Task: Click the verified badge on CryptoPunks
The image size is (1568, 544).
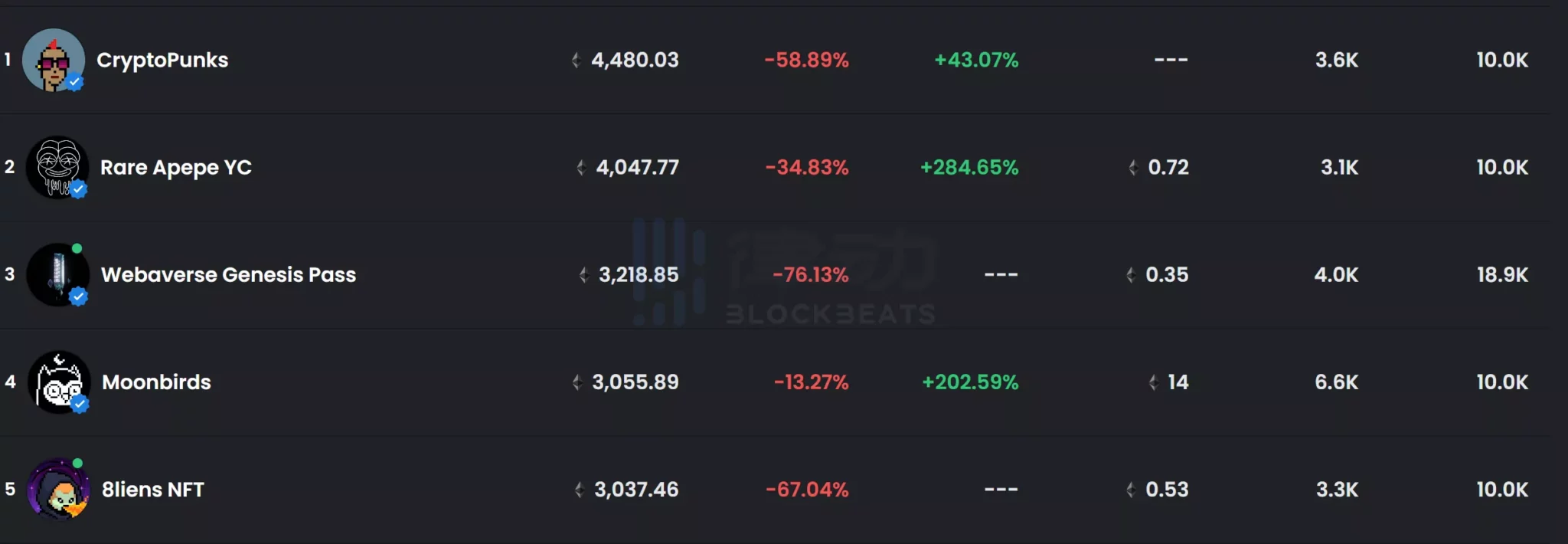Action: pyautogui.click(x=74, y=82)
